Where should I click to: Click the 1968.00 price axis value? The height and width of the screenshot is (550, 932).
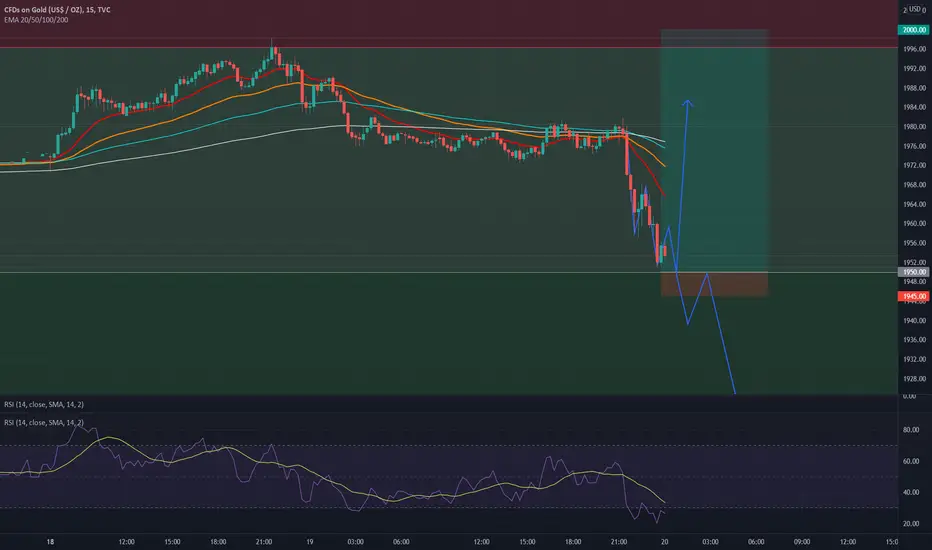pos(915,185)
